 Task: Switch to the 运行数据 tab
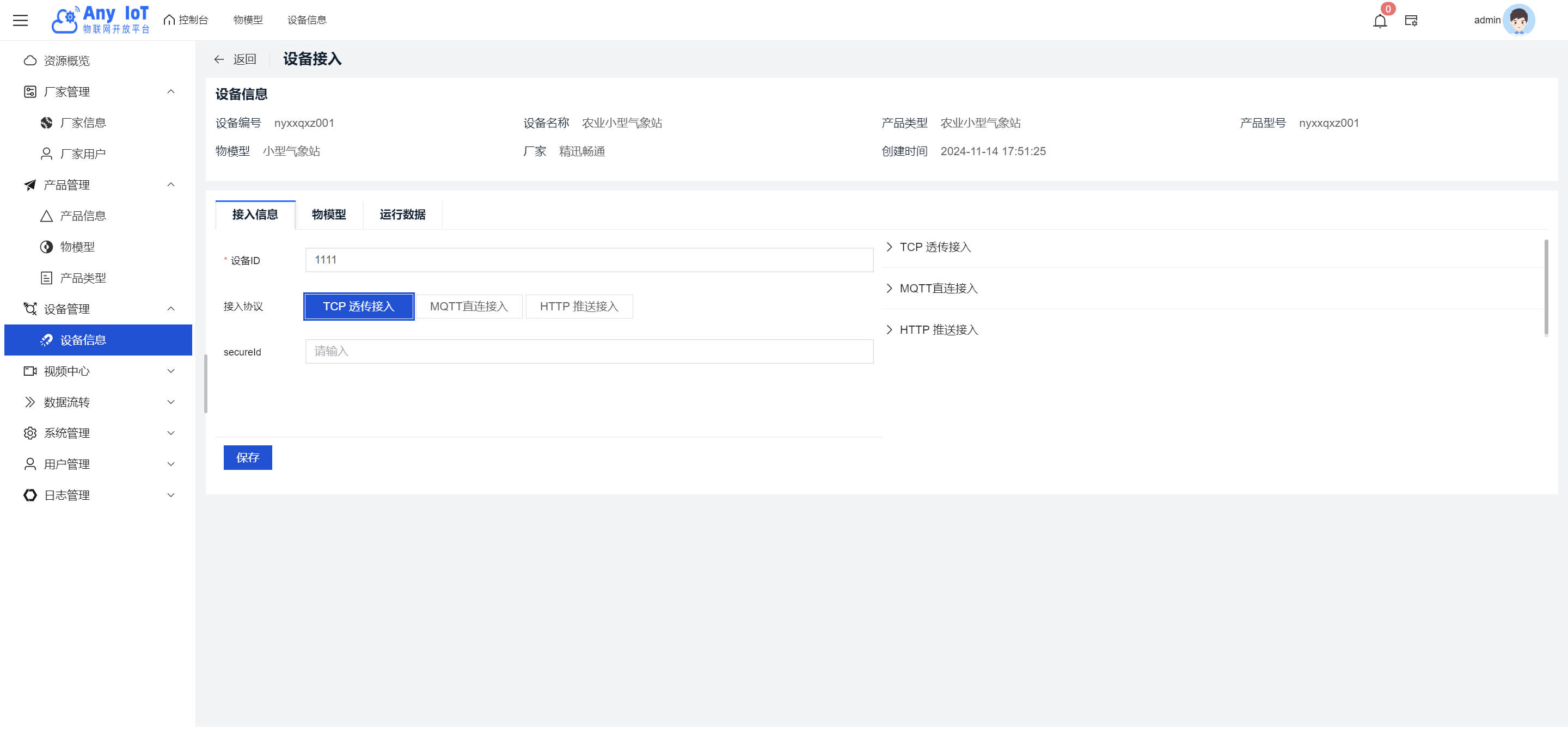coord(402,215)
